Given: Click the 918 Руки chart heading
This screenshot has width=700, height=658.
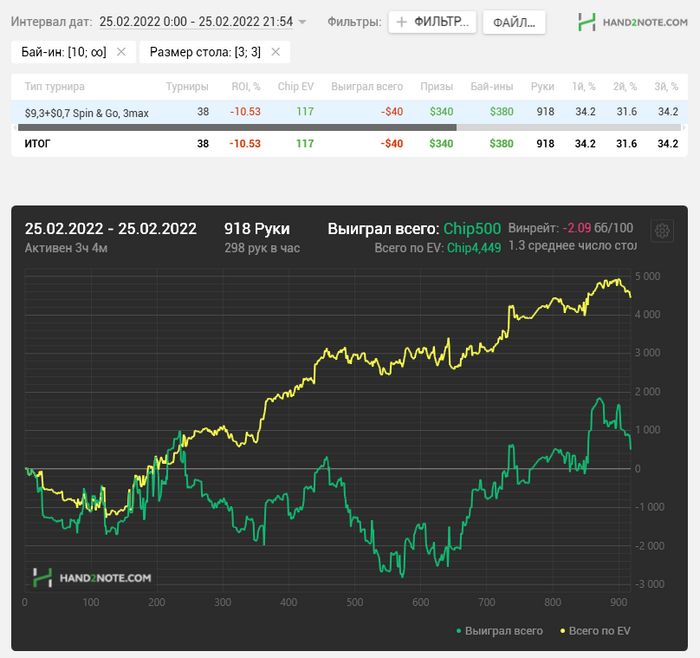Looking at the screenshot, I should [x=257, y=229].
